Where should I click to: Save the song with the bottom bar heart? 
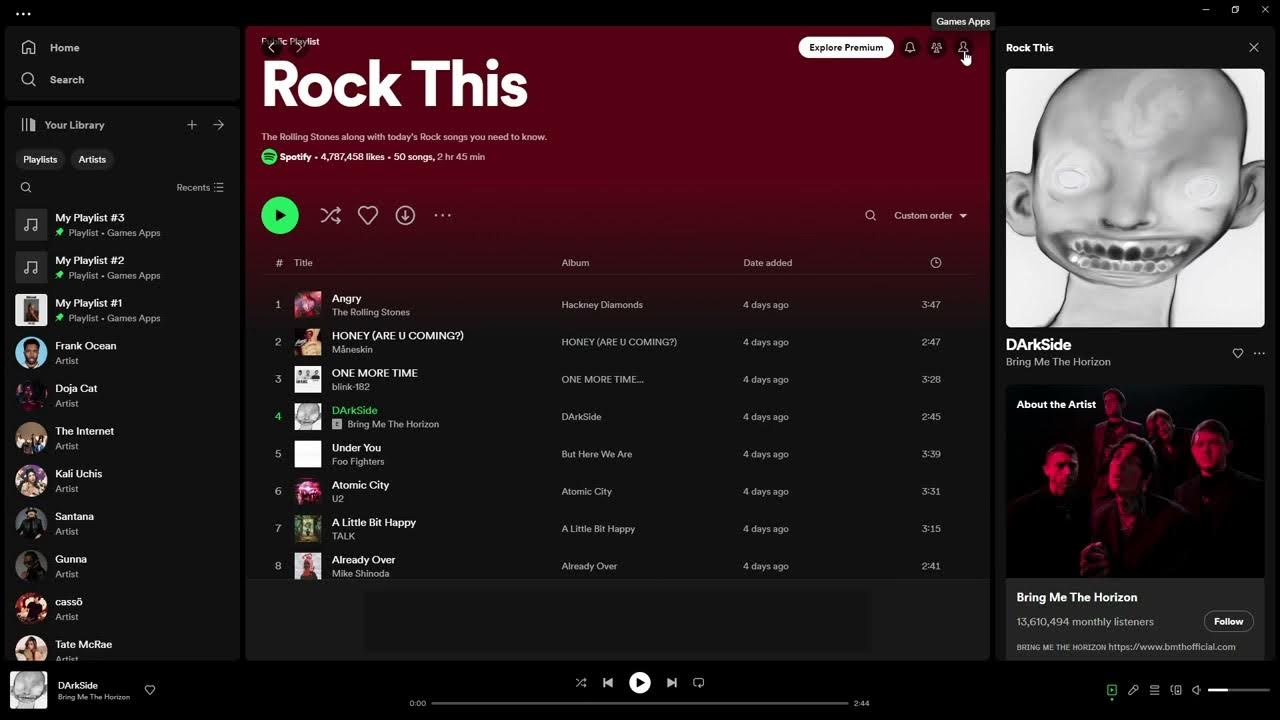[150, 690]
